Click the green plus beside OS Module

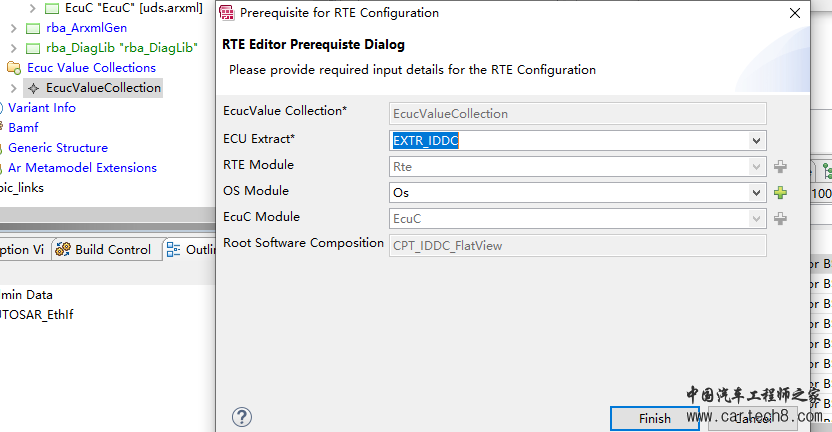pos(780,193)
